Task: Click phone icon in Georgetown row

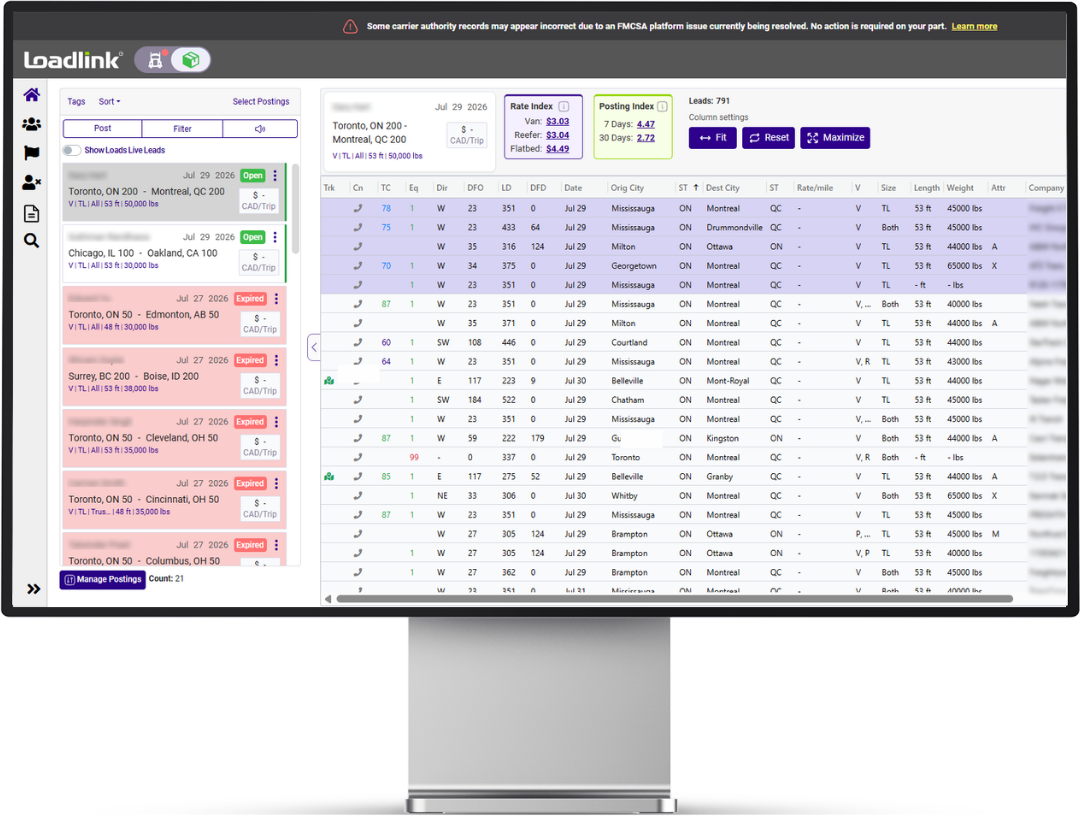Action: click(357, 265)
